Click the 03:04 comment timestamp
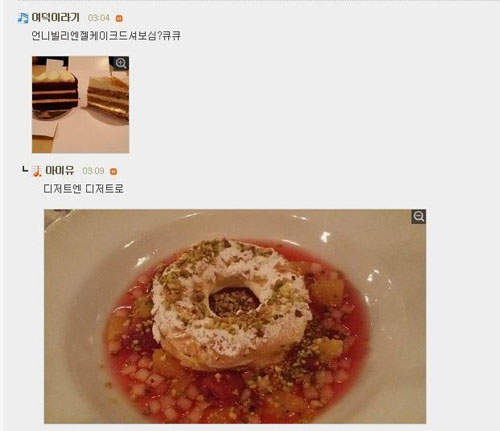 tap(99, 18)
